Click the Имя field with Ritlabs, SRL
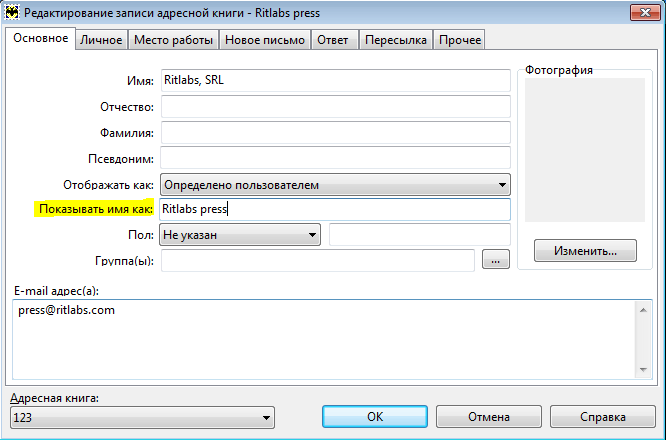The image size is (666, 440). click(x=336, y=80)
